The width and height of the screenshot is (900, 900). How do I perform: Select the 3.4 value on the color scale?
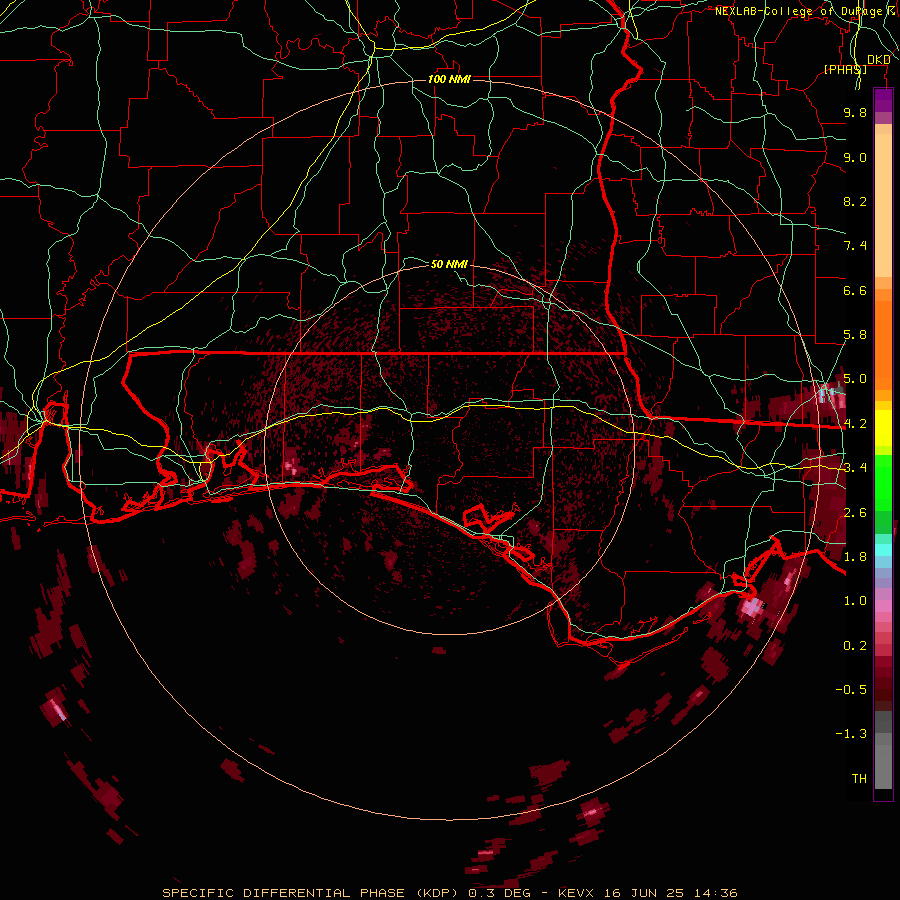pyautogui.click(x=855, y=468)
